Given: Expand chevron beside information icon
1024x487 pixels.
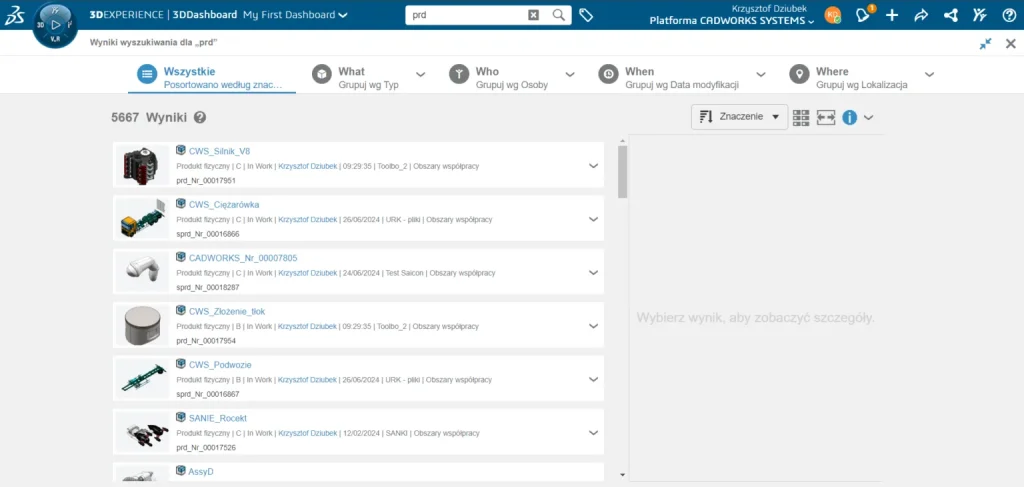Looking at the screenshot, I should click(x=868, y=118).
